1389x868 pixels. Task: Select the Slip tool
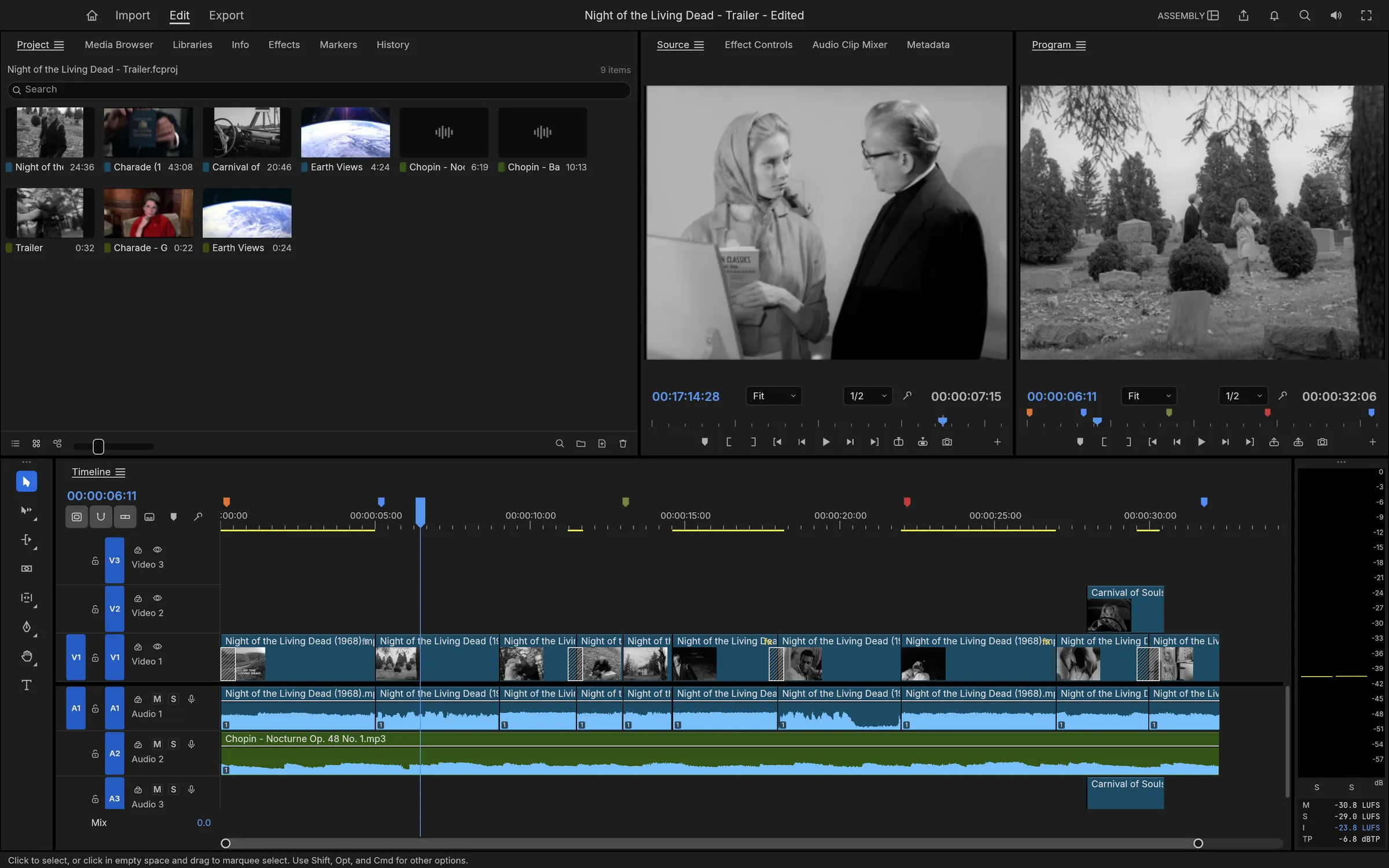coord(26,598)
